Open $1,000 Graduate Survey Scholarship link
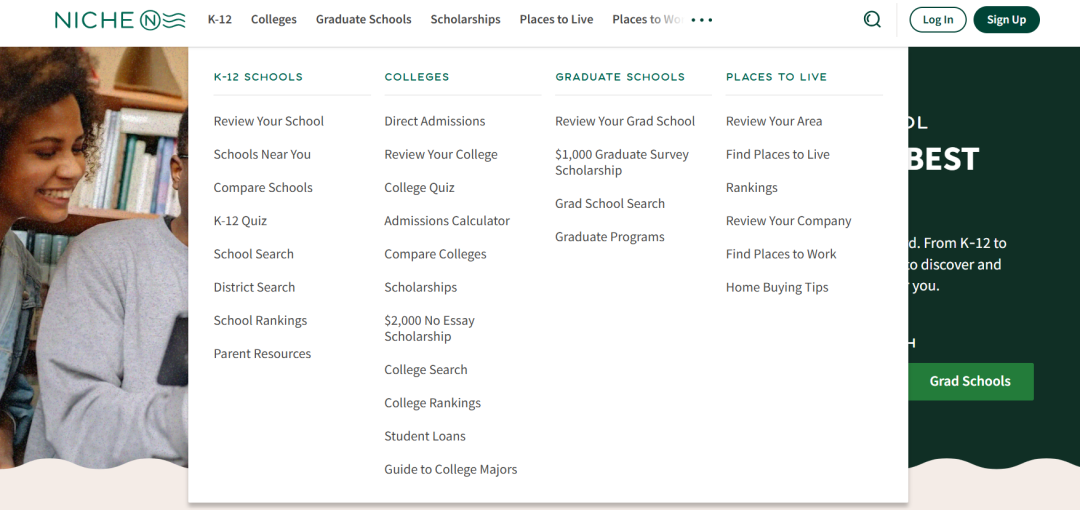Viewport: 1080px width, 510px height. tap(622, 162)
